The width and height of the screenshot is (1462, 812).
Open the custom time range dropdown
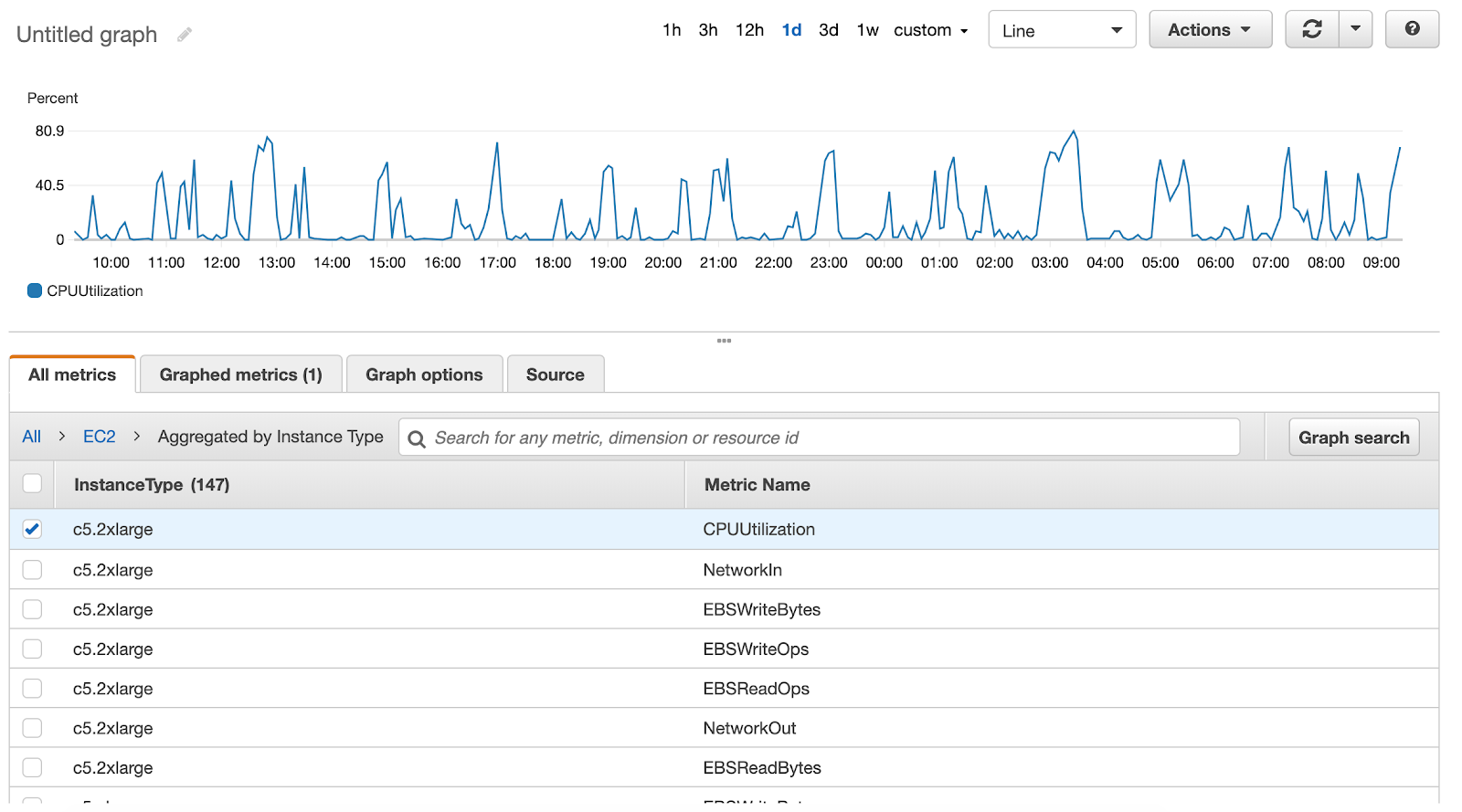tap(930, 30)
